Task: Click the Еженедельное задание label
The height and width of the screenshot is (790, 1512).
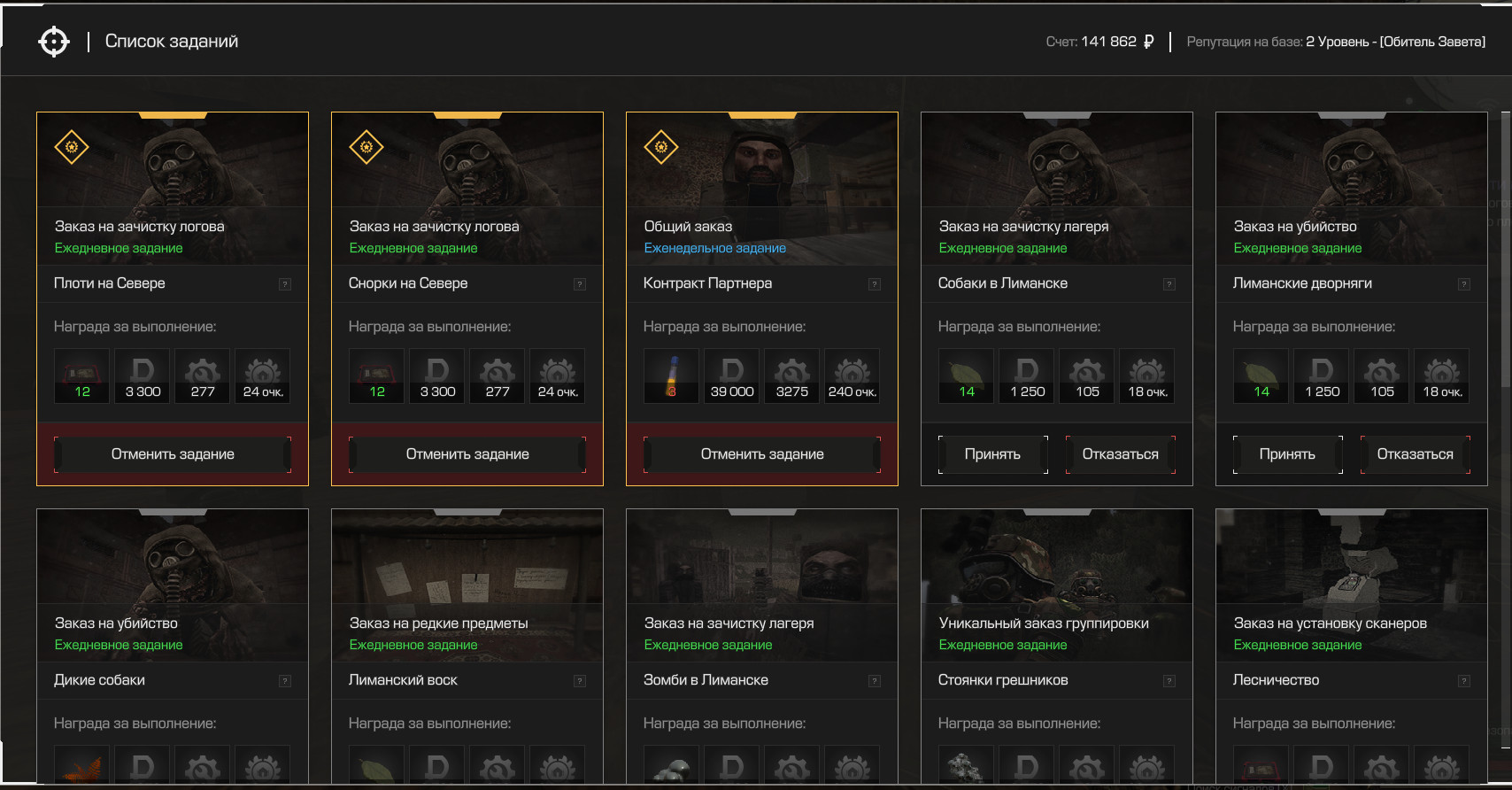Action: [715, 248]
